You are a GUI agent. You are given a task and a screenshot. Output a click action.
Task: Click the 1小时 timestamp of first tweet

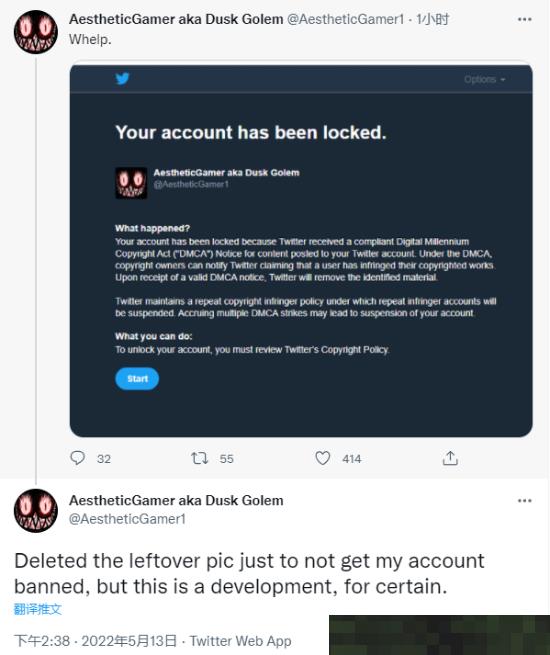tap(432, 19)
